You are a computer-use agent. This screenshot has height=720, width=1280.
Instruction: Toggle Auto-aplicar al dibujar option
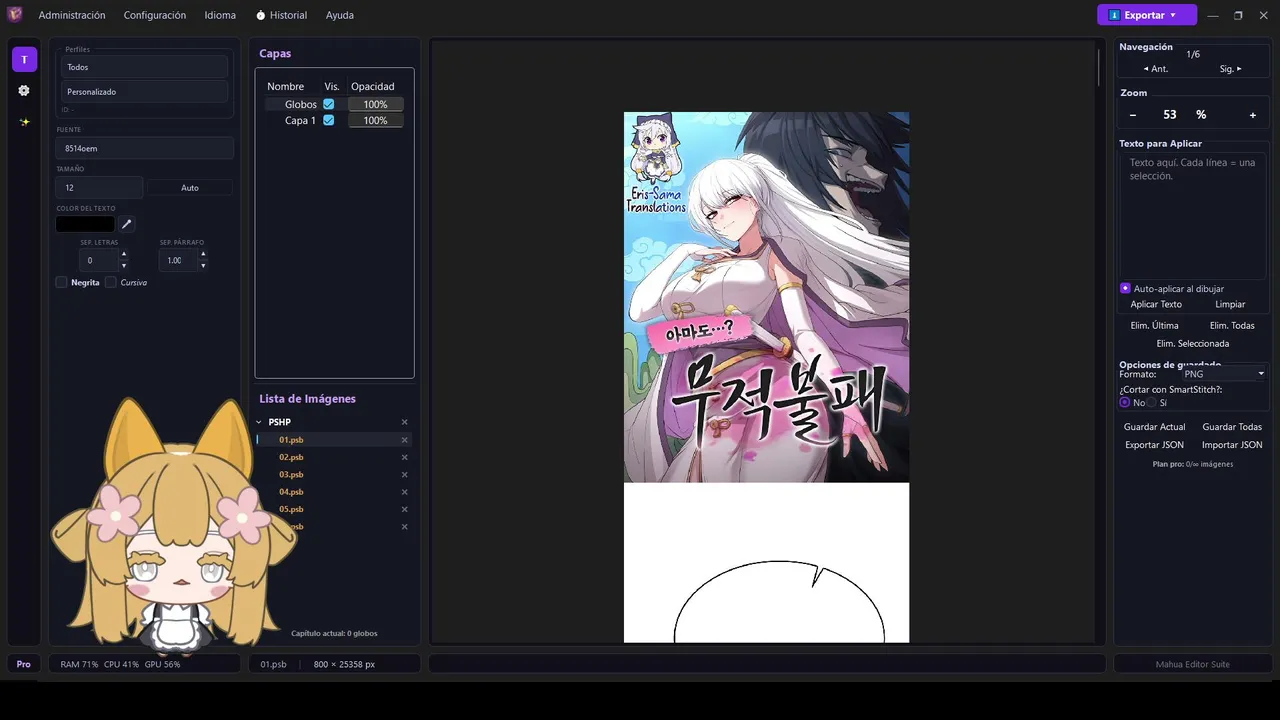[x=1125, y=288]
